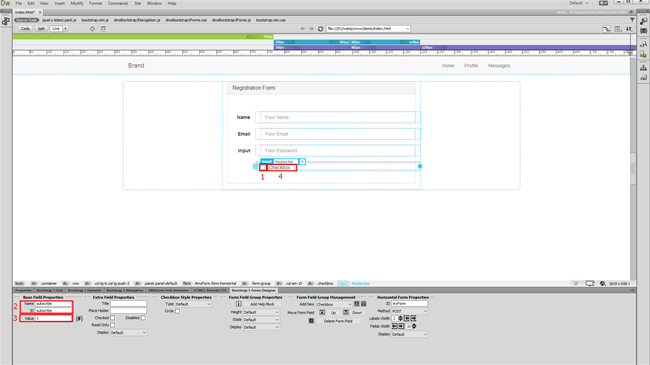Enable the Circle checkbox
Screen dimensions: 650x365
click(177, 311)
